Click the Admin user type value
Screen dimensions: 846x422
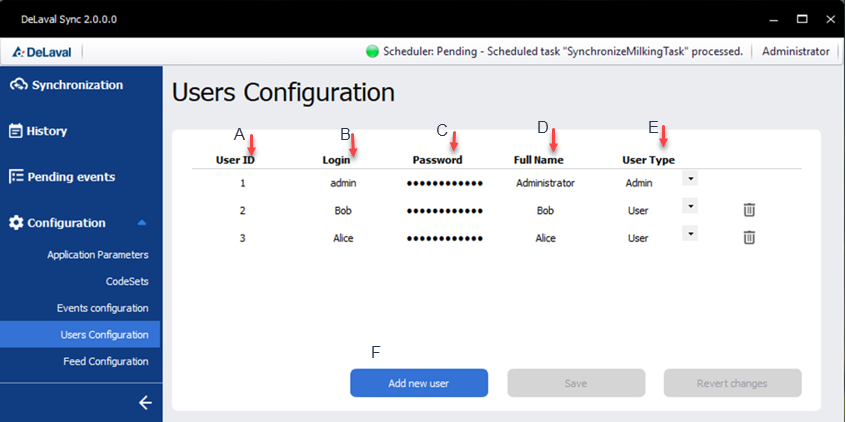tap(639, 183)
